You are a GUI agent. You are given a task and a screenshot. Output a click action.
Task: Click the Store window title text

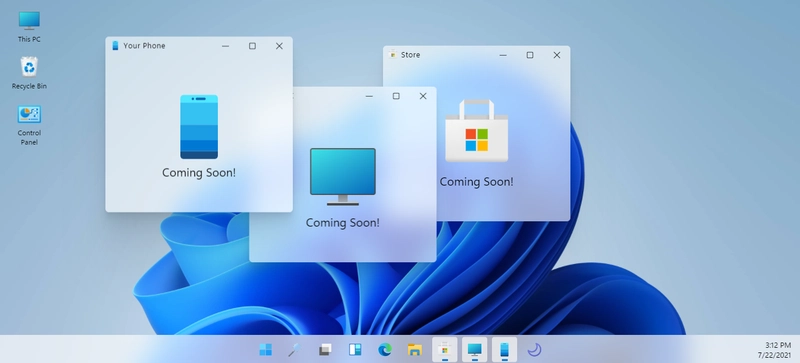411,55
